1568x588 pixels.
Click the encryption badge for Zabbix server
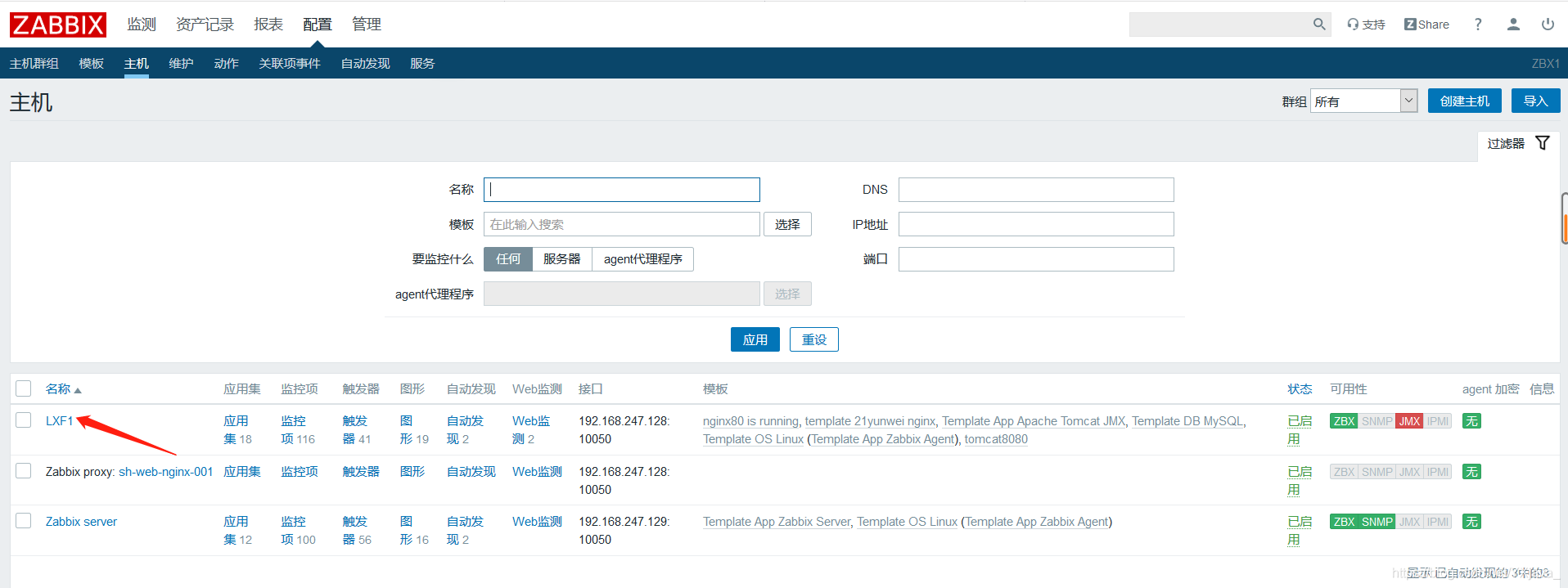[x=1471, y=522]
